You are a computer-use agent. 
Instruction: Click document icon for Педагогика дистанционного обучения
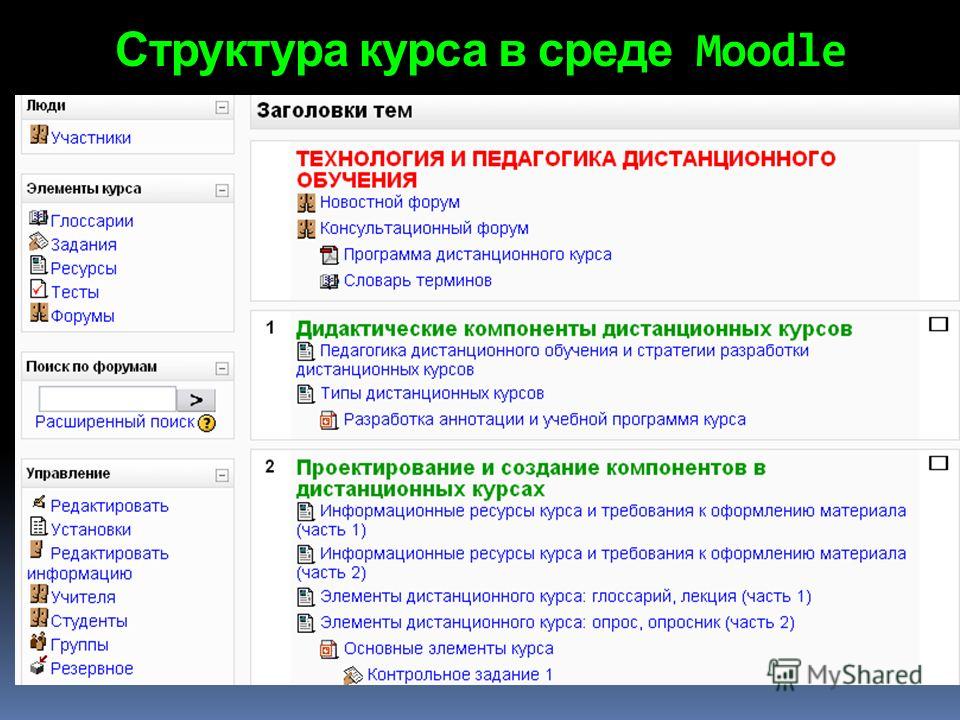click(x=305, y=351)
